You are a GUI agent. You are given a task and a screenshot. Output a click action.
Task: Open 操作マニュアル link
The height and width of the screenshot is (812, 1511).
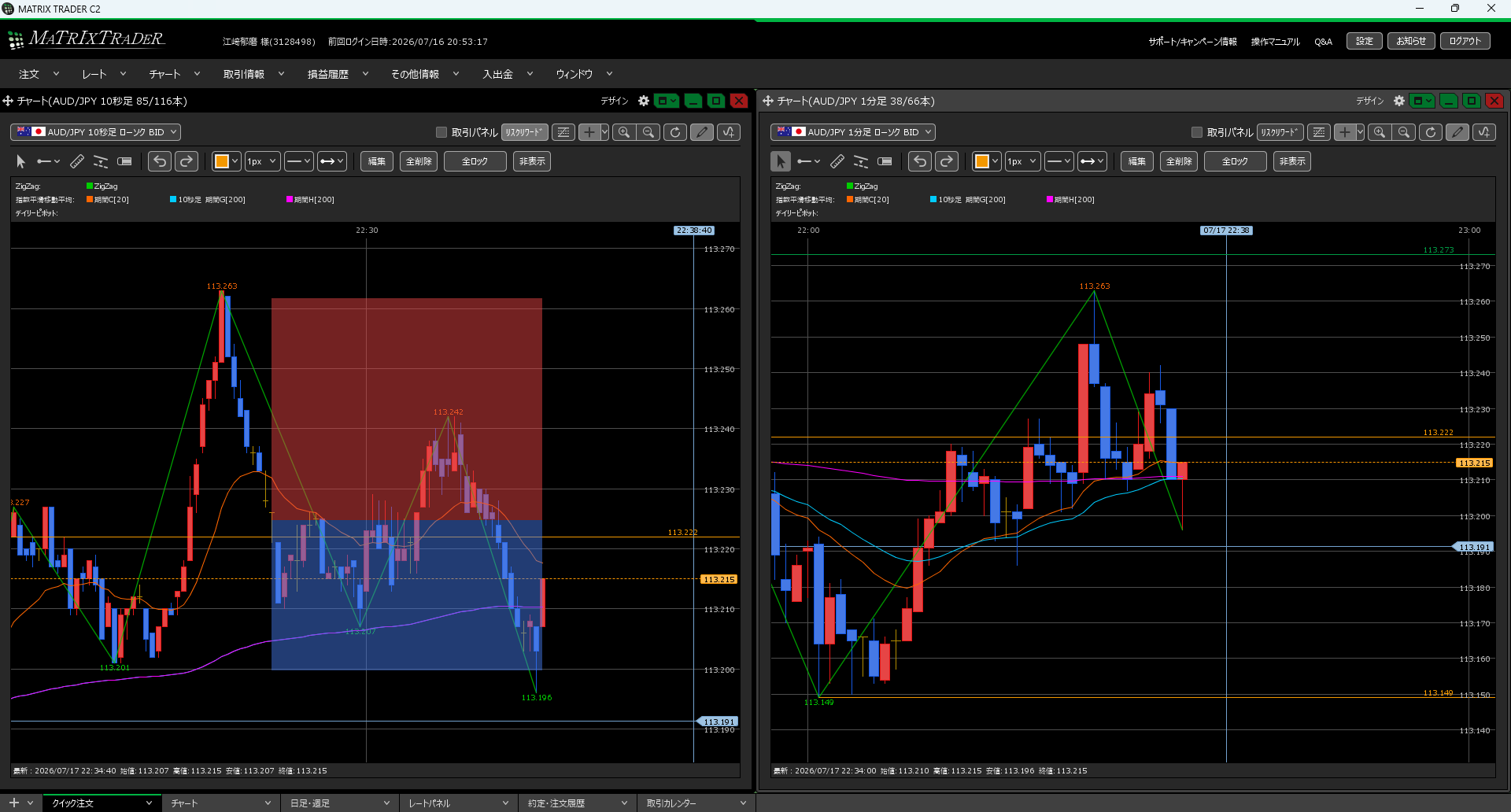[1275, 42]
